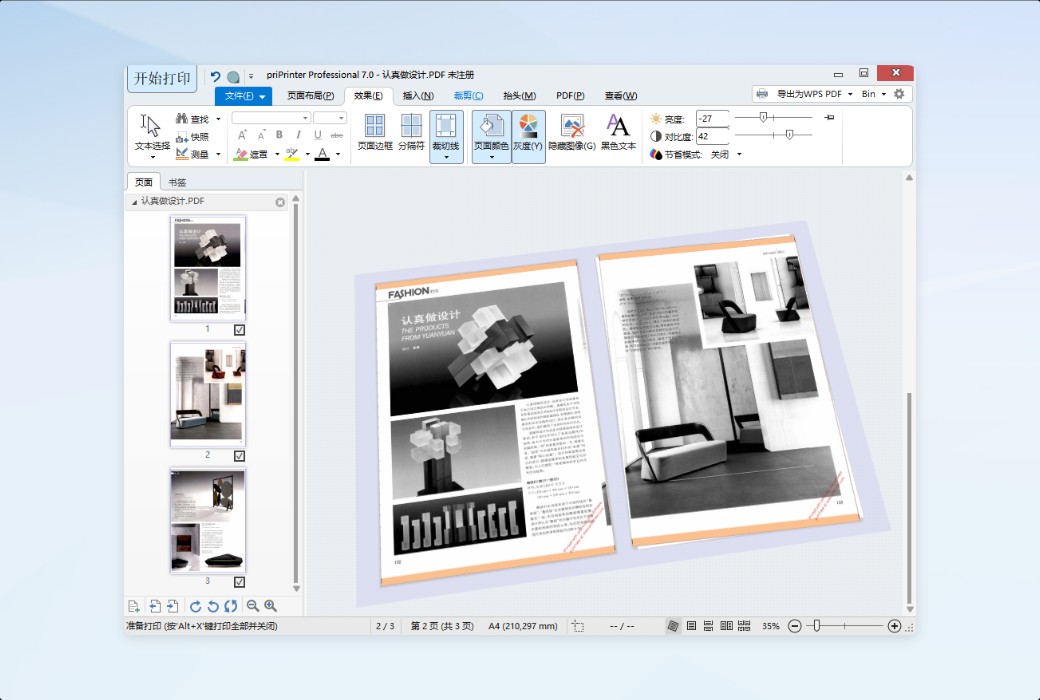Image resolution: width=1040 pixels, height=700 pixels.
Task: Enable 黑色文本 black text
Action: (618, 133)
